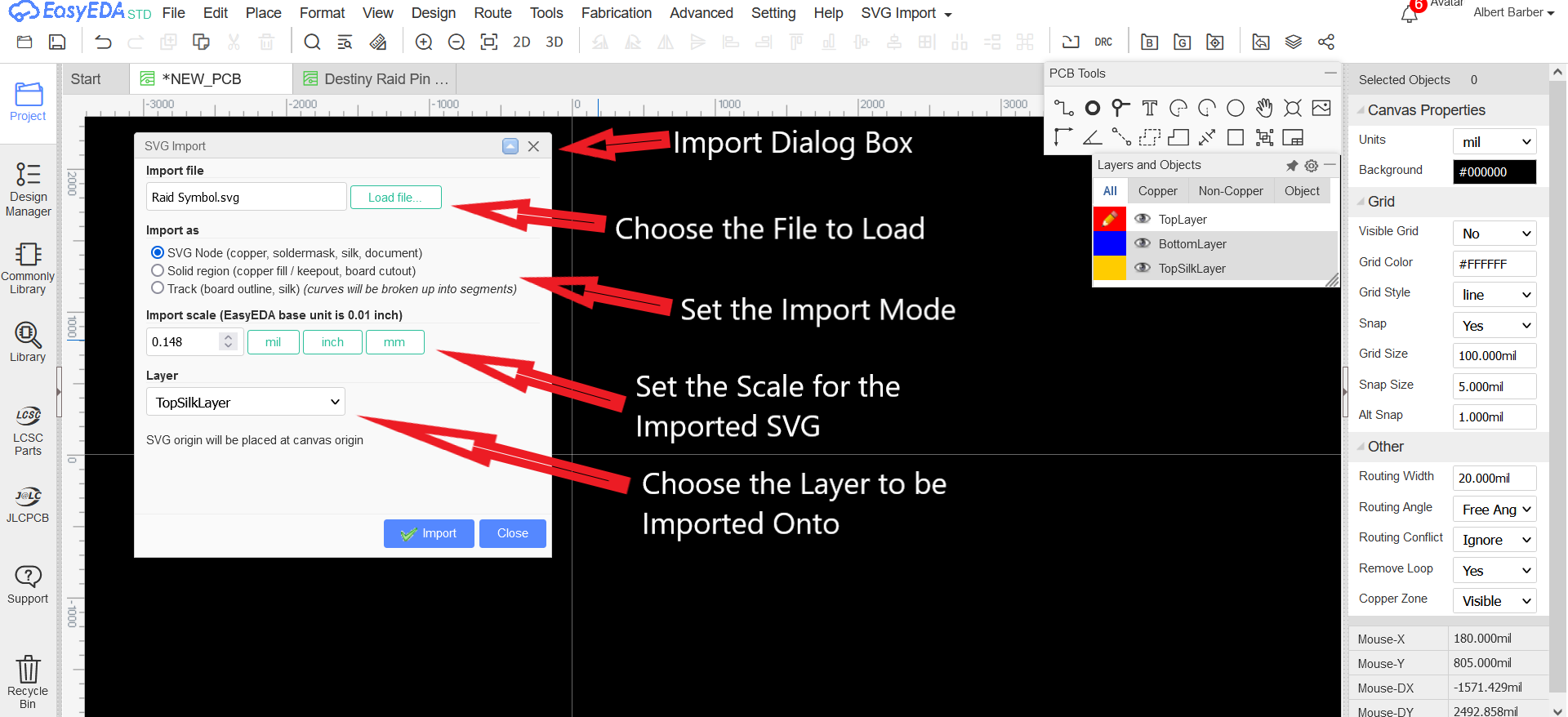Viewport: 1568px width, 717px height.
Task: Open the Layer dropdown in SVG Import
Action: coord(246,402)
